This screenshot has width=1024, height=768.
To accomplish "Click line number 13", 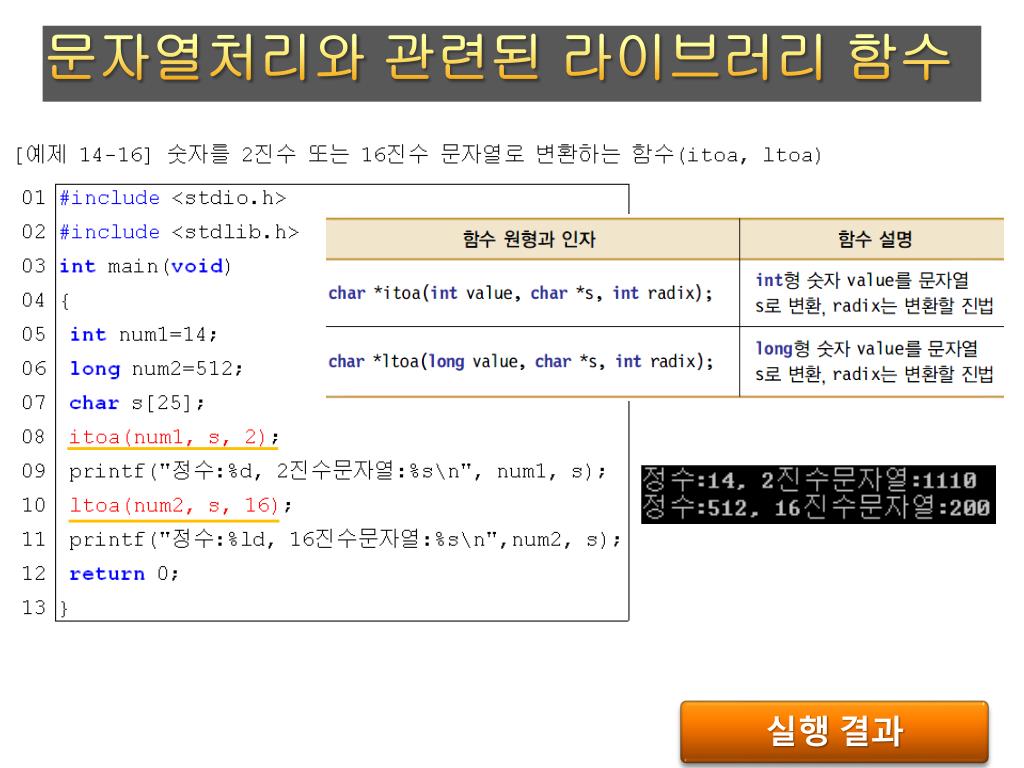I will point(33,608).
